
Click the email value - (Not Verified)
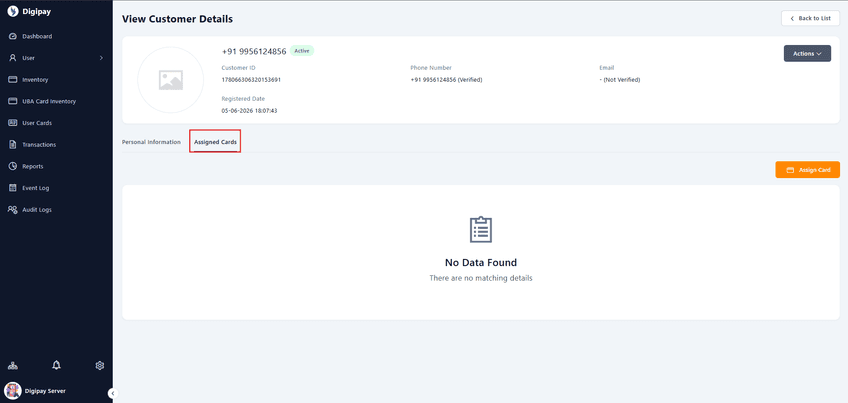point(620,80)
